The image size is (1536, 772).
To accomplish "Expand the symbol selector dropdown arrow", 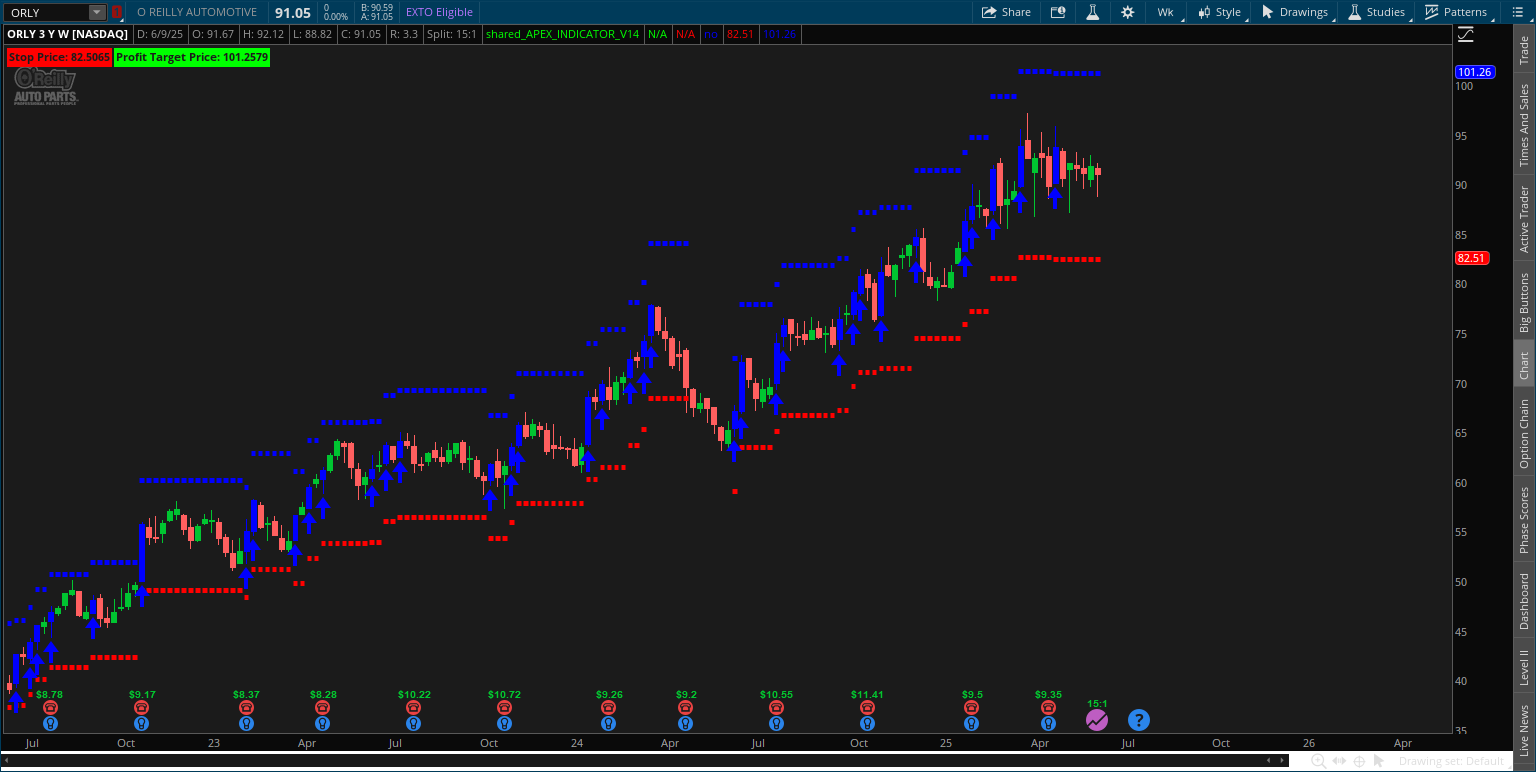I will (97, 12).
